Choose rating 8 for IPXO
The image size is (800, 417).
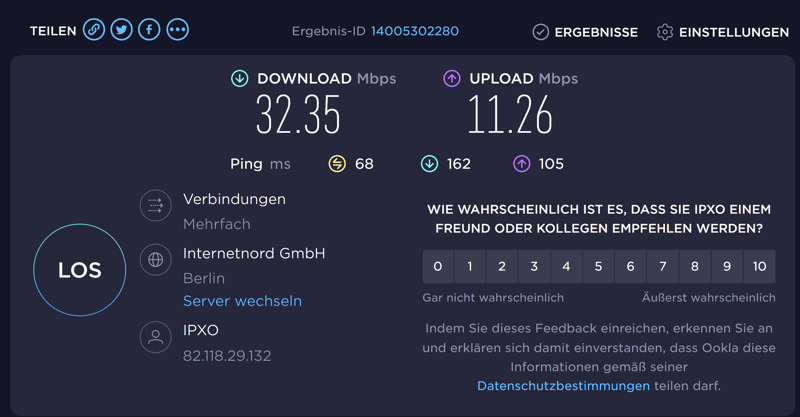click(x=694, y=266)
